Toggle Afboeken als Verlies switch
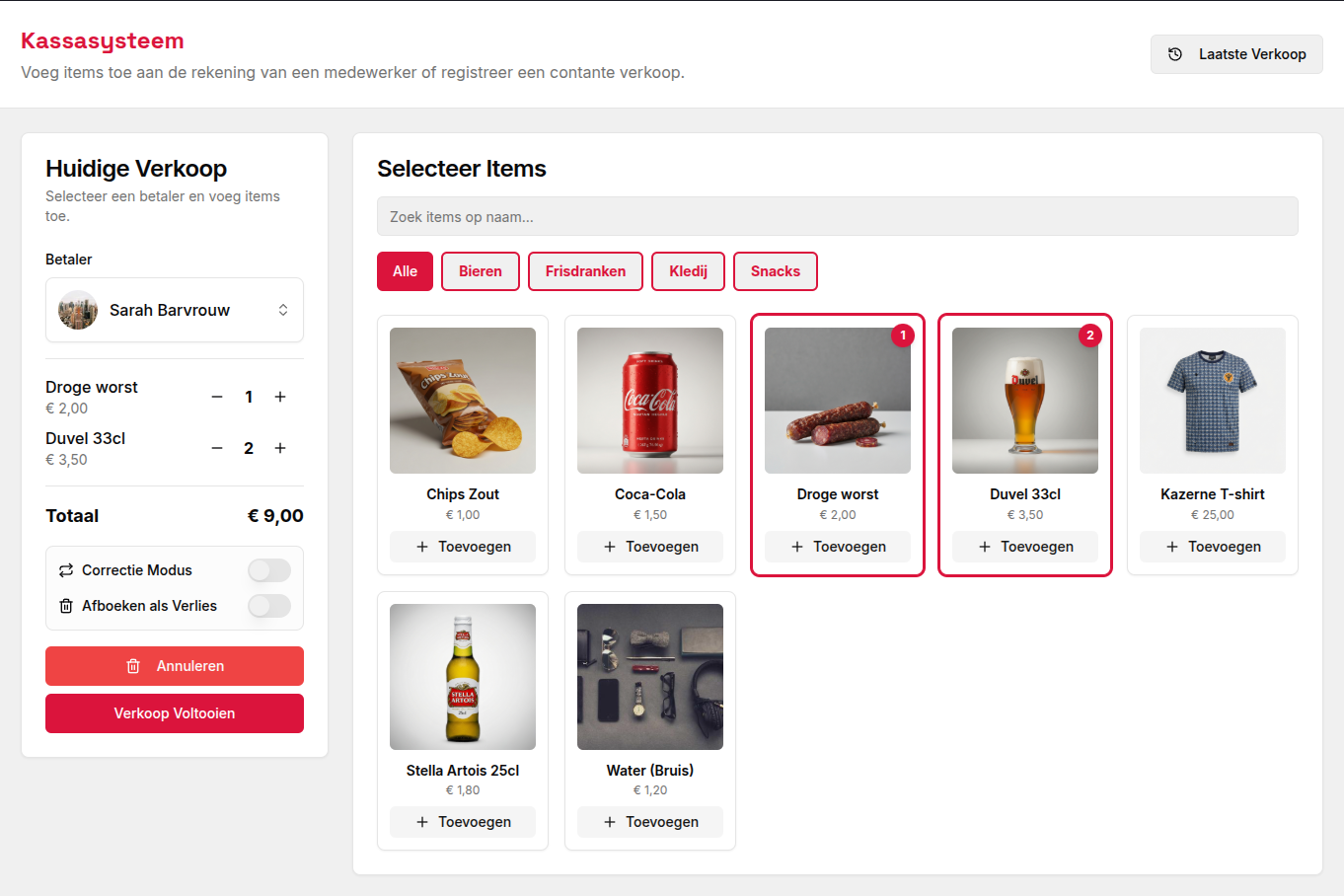The image size is (1344, 896). tap(269, 606)
